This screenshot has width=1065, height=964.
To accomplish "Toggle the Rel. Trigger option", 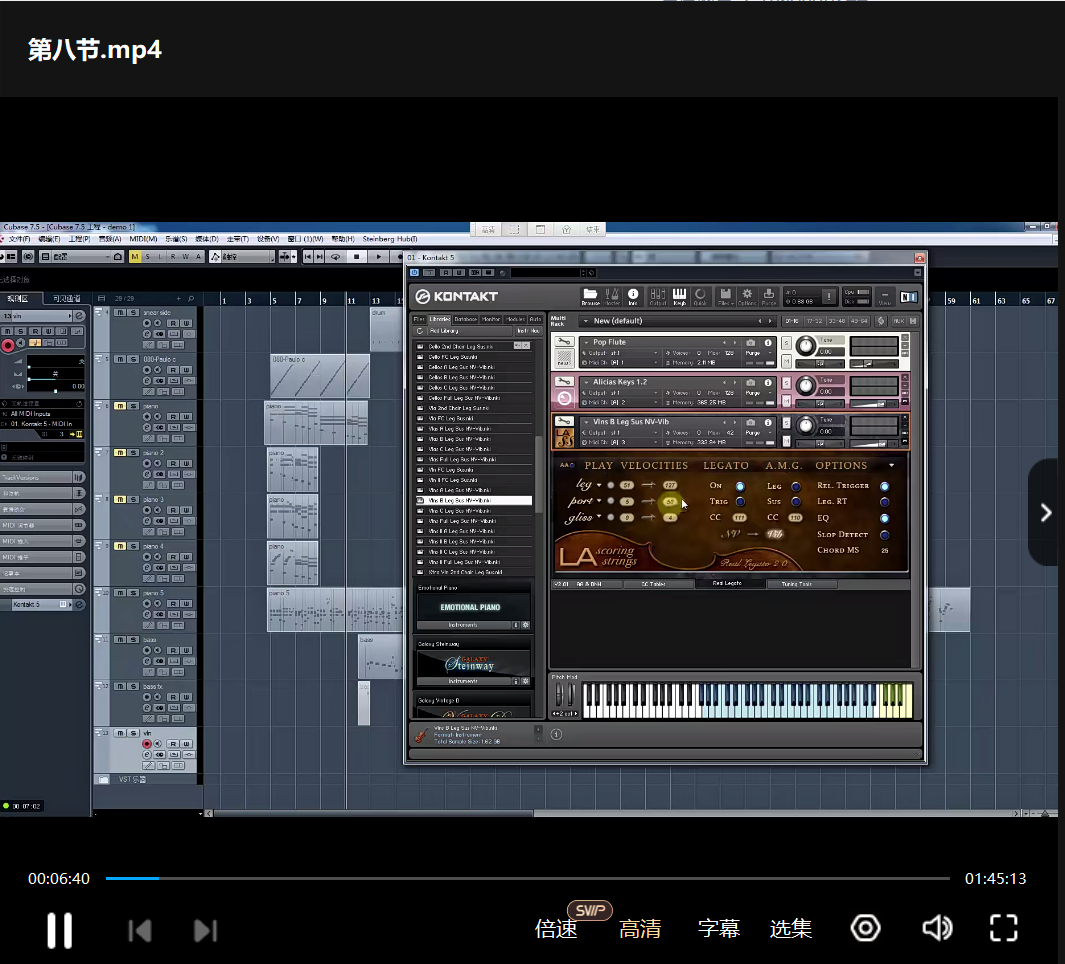I will click(884, 486).
